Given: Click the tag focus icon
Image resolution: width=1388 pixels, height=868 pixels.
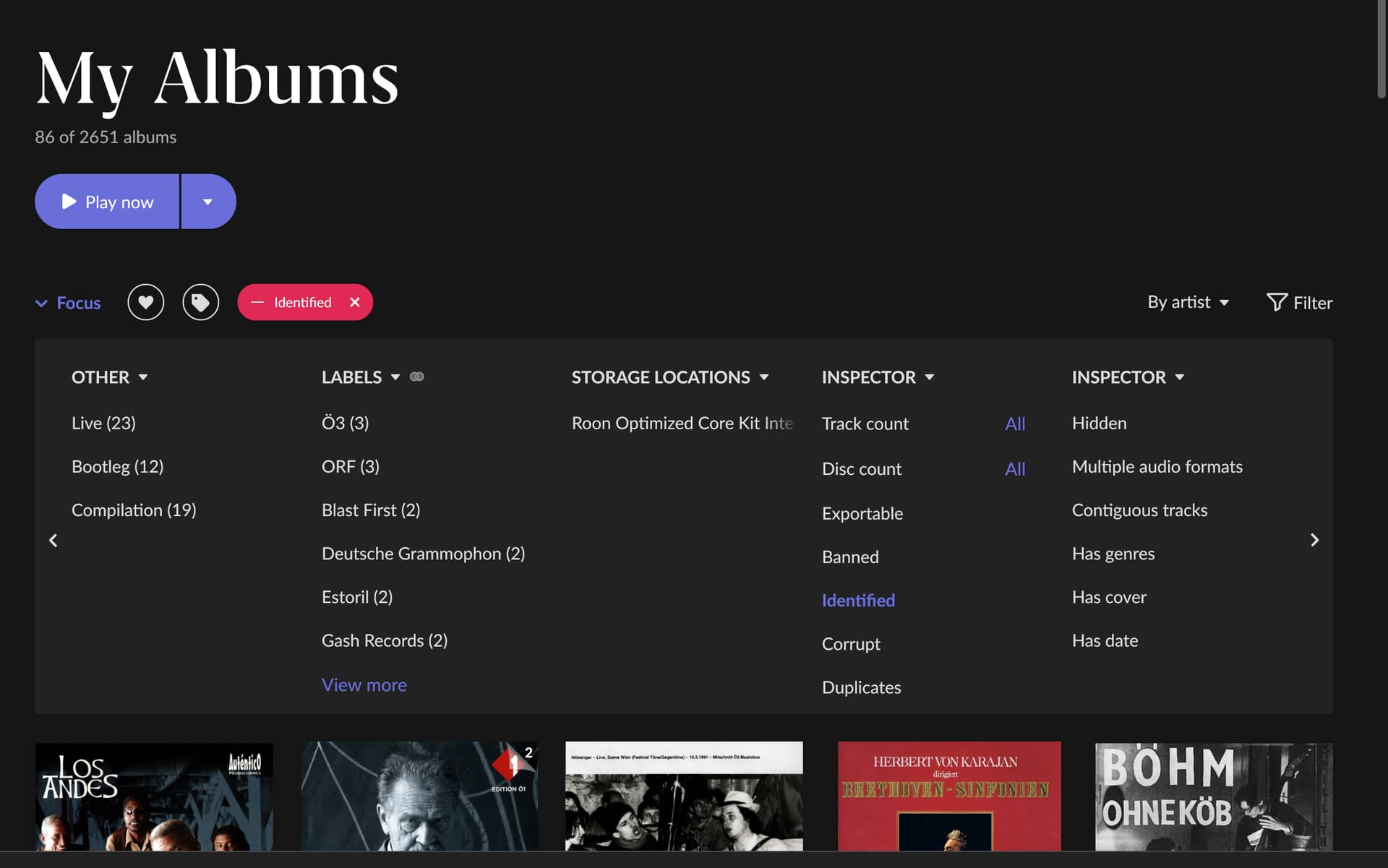Looking at the screenshot, I should tap(200, 302).
